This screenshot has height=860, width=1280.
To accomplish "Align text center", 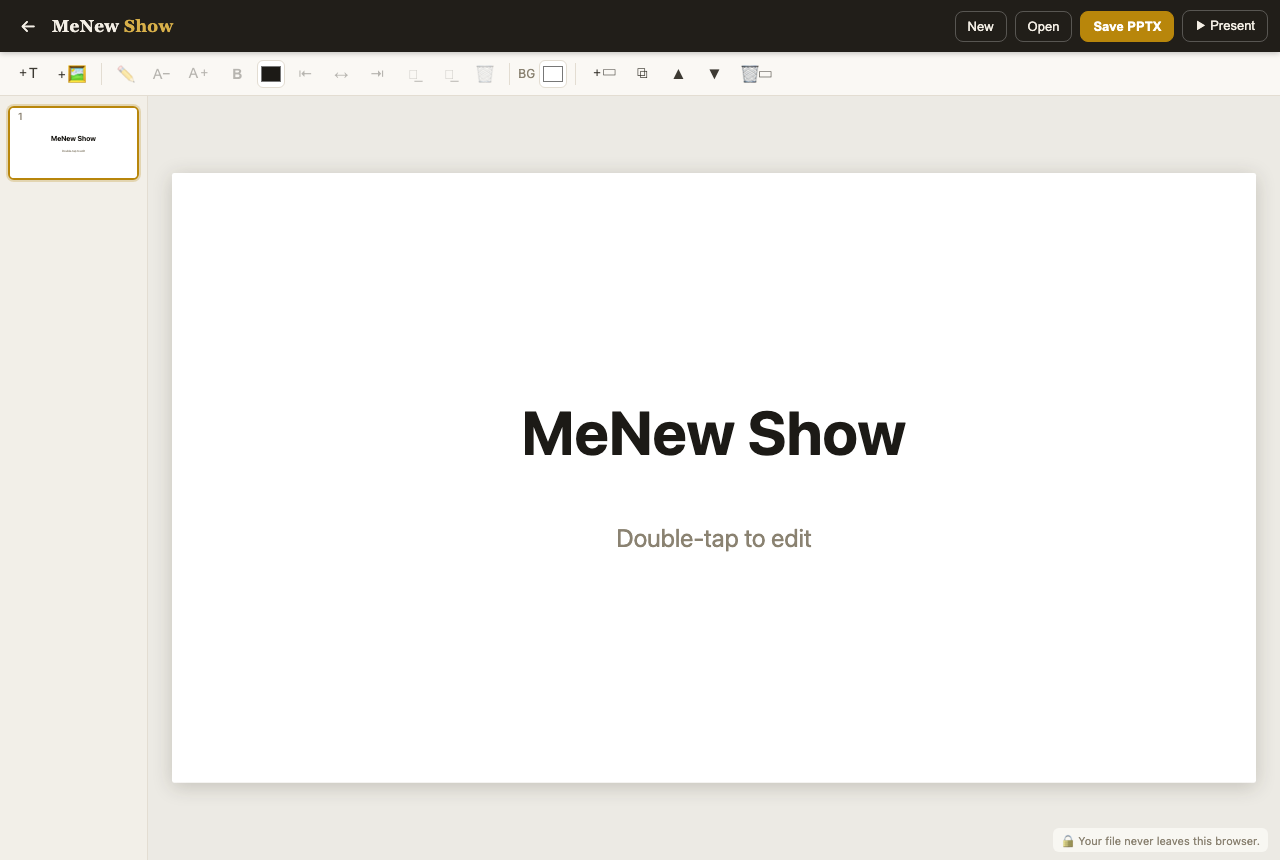I will 341,74.
